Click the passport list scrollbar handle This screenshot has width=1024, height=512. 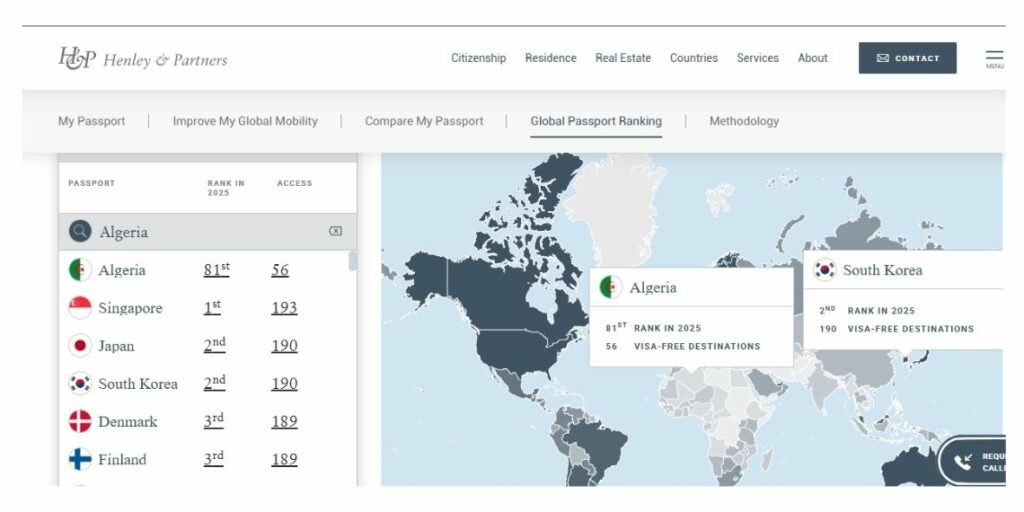(x=353, y=261)
